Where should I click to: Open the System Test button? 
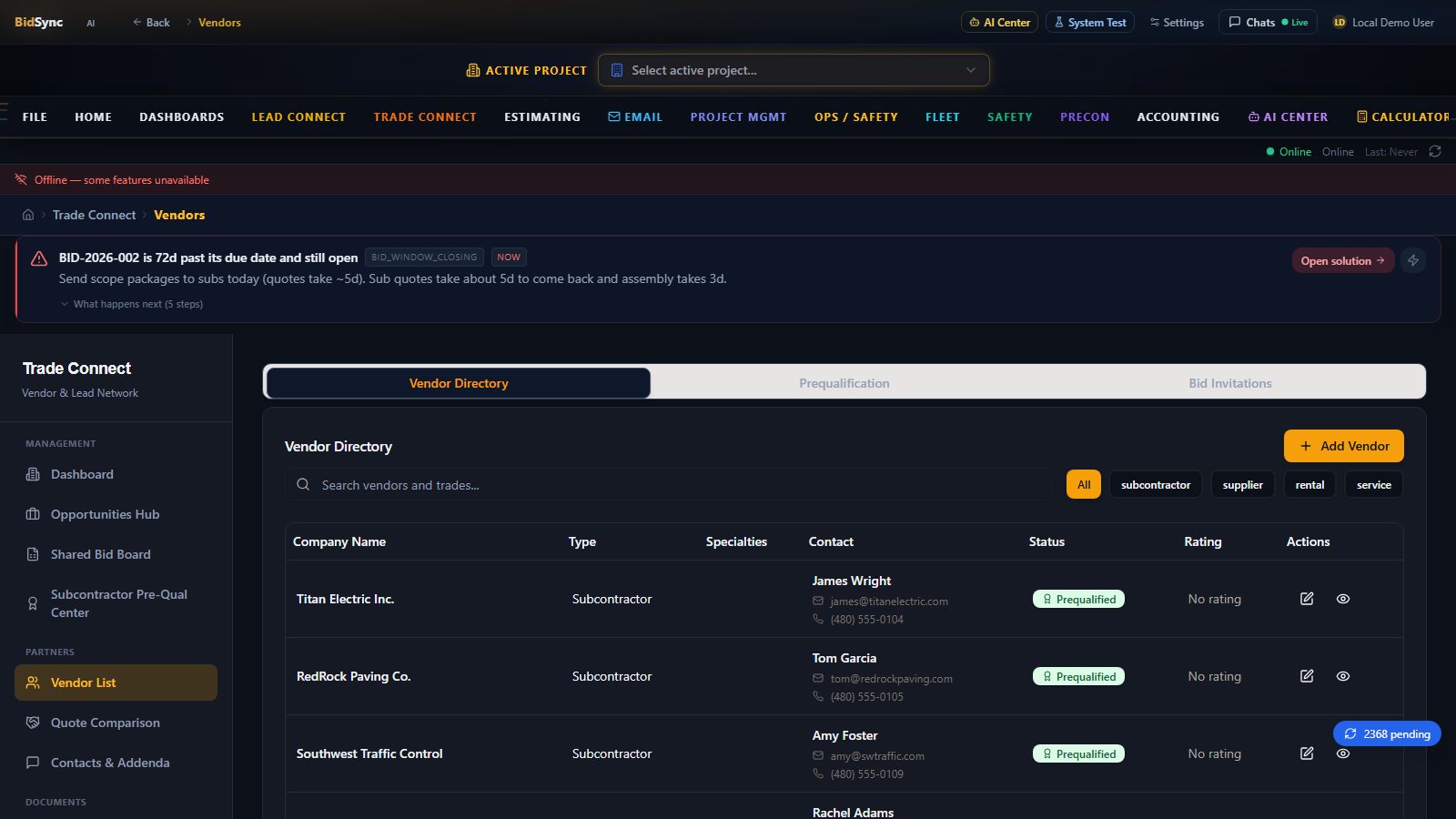(1089, 22)
